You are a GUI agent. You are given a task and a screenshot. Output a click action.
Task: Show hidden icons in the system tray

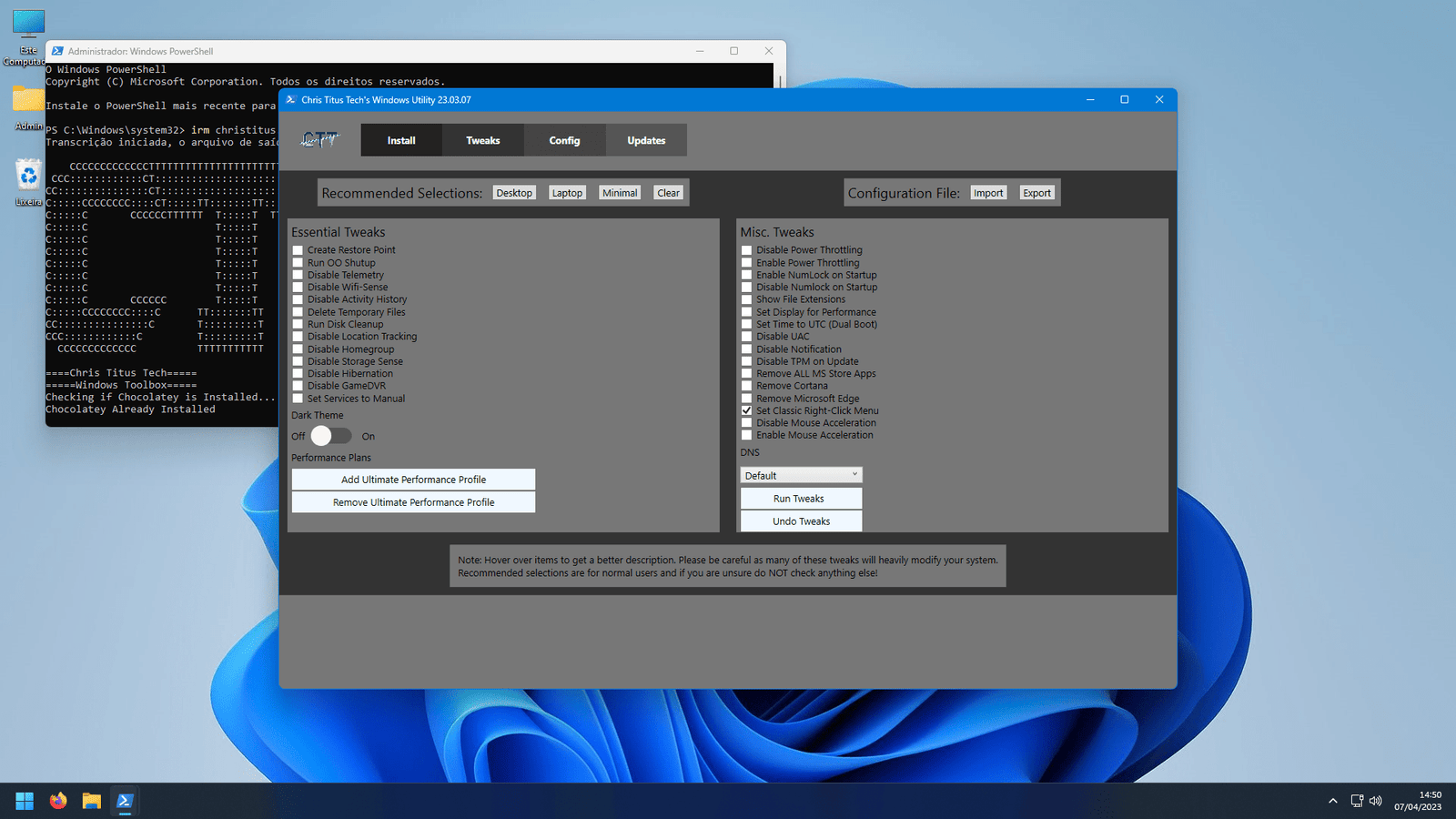1333,801
